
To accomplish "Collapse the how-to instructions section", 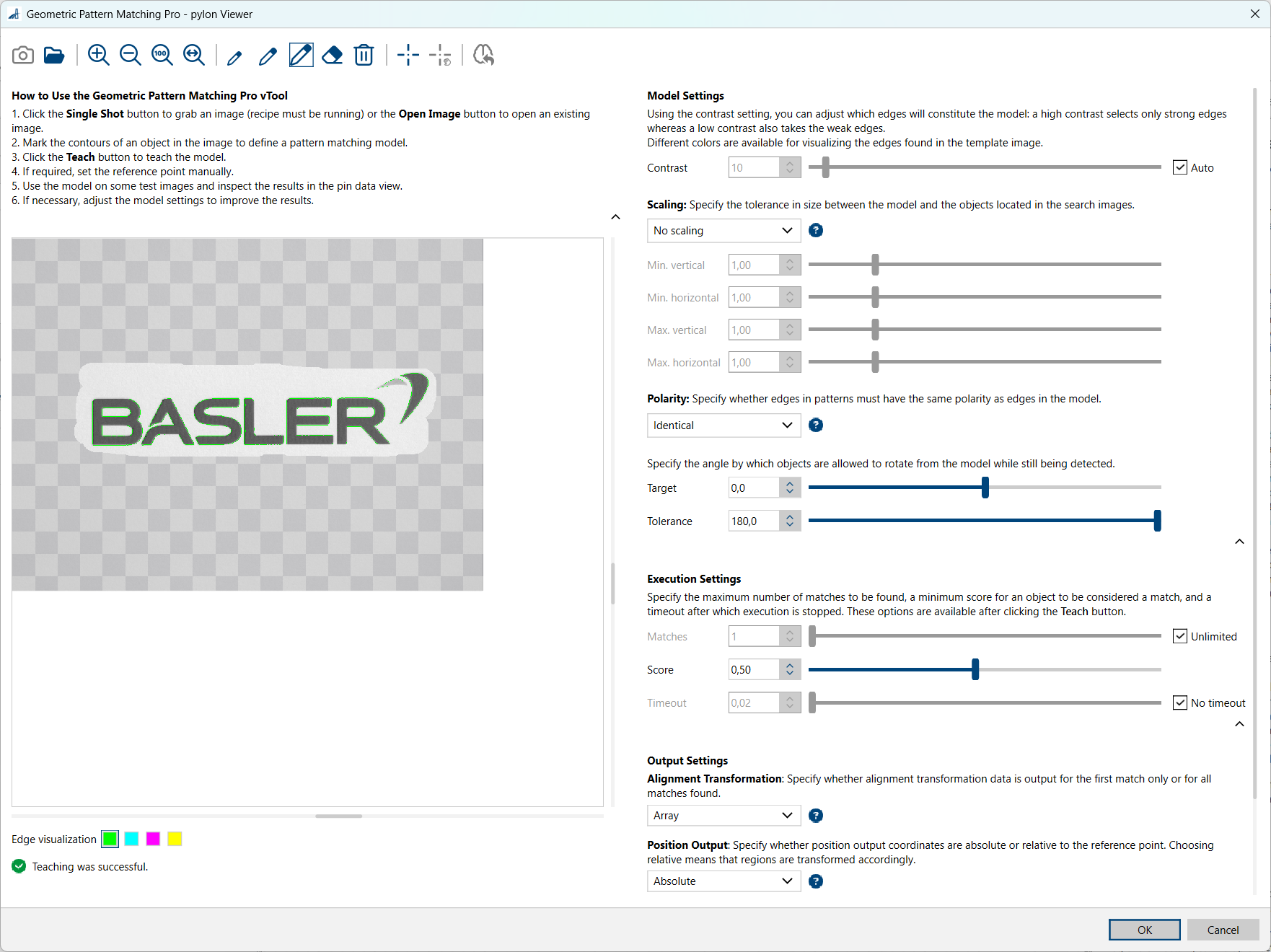I will point(615,217).
